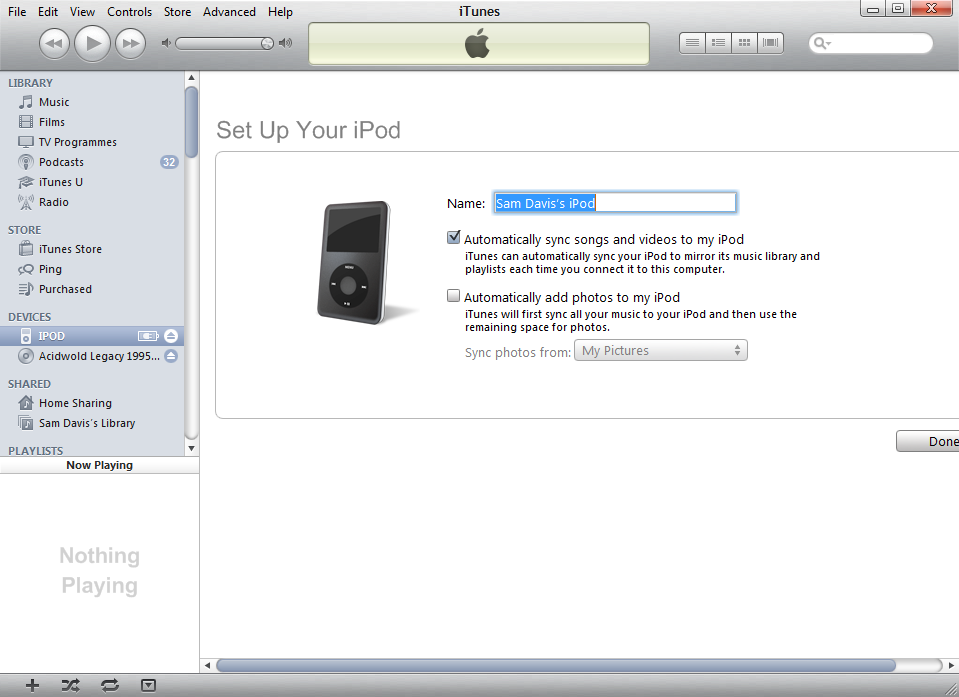
Task: Enable repeat playback
Action: (x=109, y=685)
